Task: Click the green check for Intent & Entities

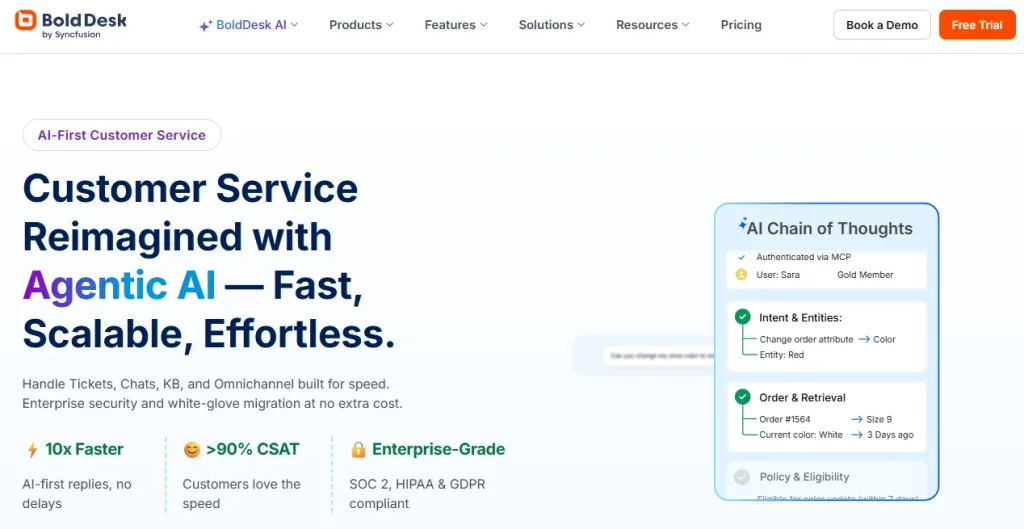Action: pyautogui.click(x=742, y=317)
